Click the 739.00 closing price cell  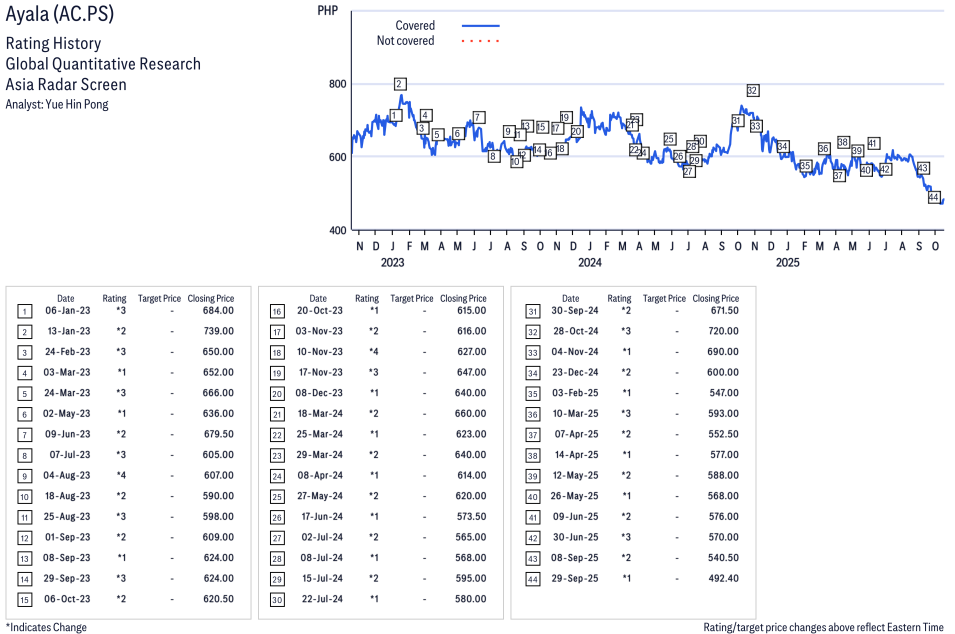(x=217, y=331)
